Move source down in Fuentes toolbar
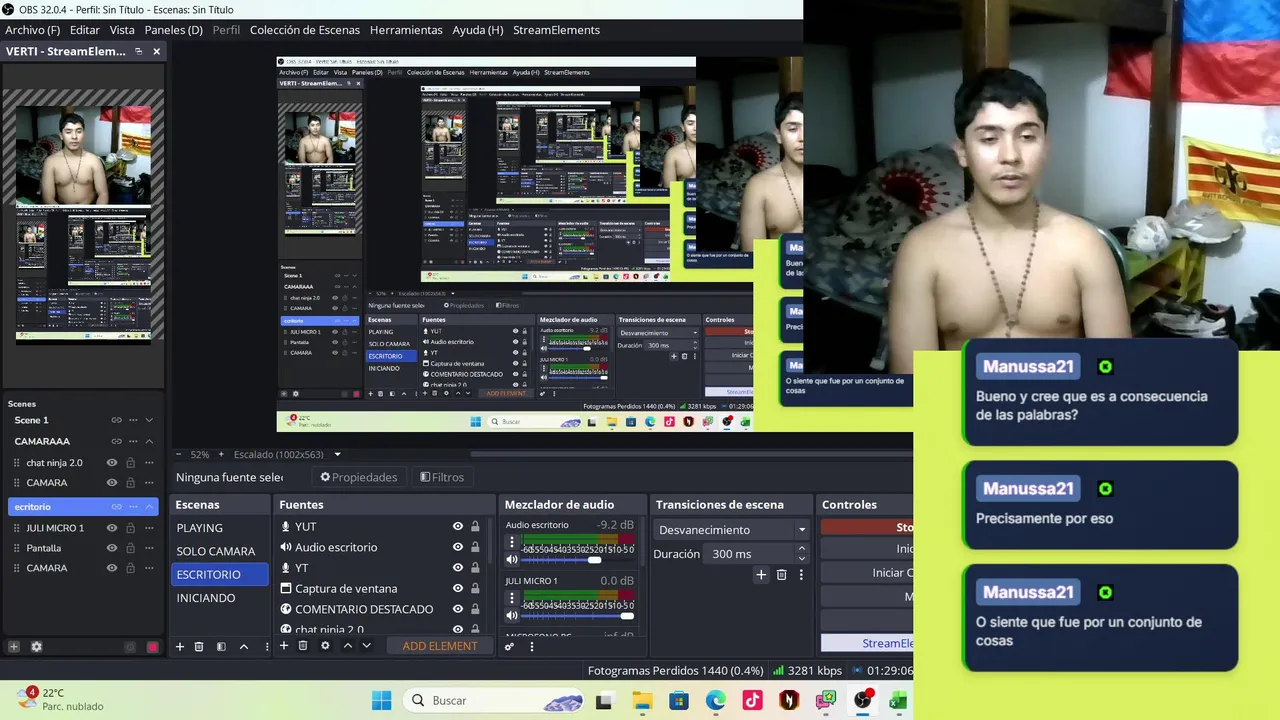Screen dimensions: 1280x720 click(x=366, y=646)
